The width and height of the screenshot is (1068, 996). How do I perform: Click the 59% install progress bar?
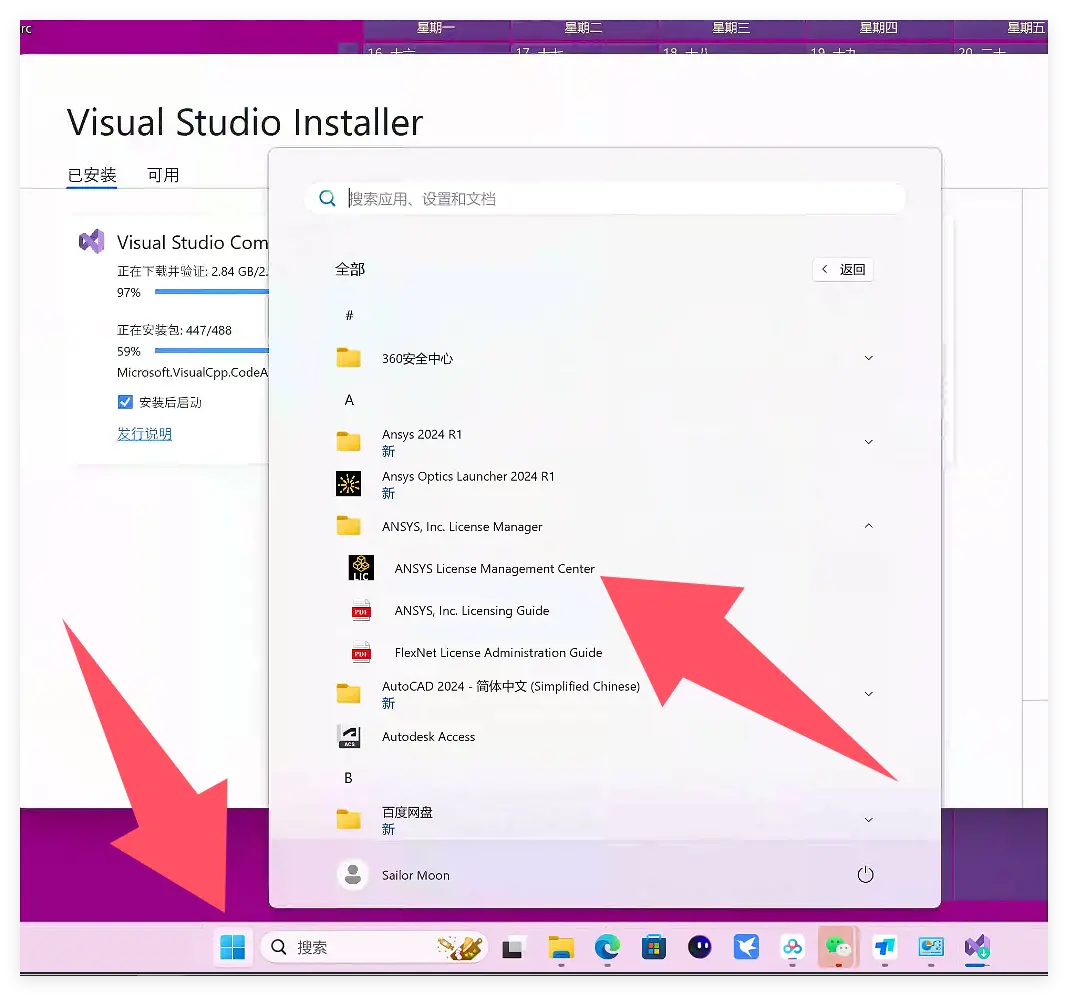pos(212,350)
